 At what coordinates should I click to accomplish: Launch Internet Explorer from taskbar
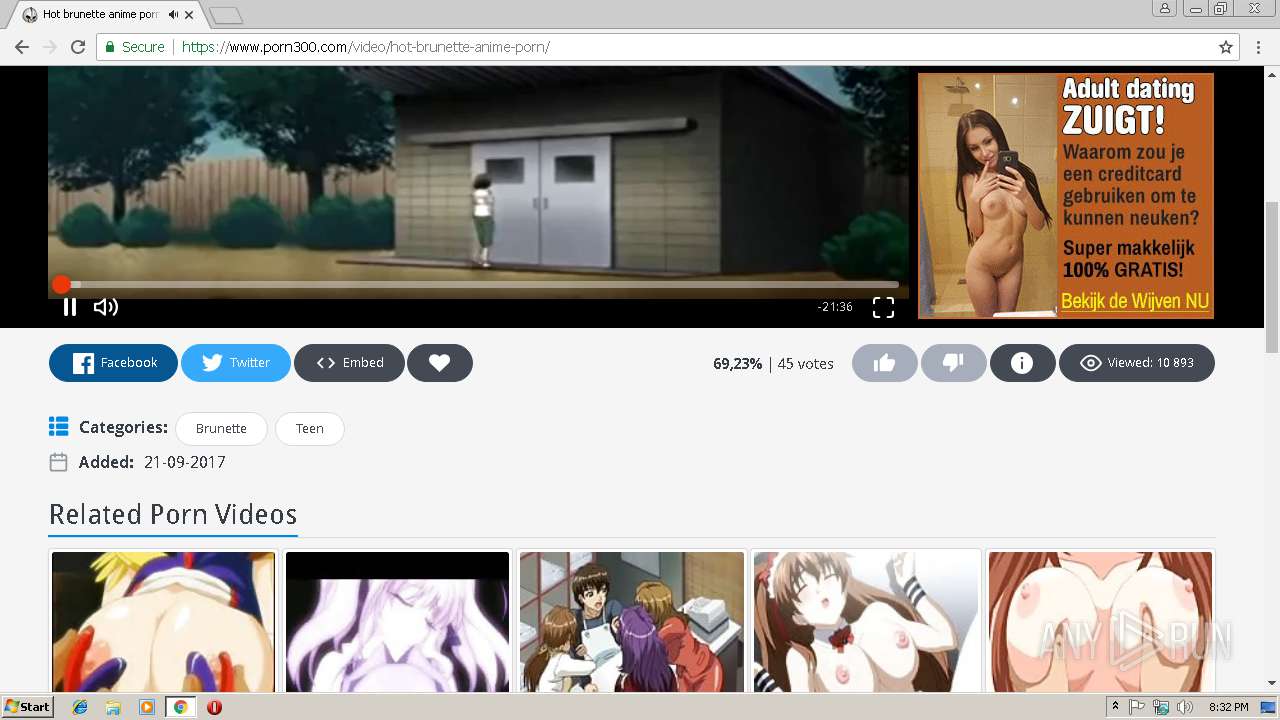[80, 707]
